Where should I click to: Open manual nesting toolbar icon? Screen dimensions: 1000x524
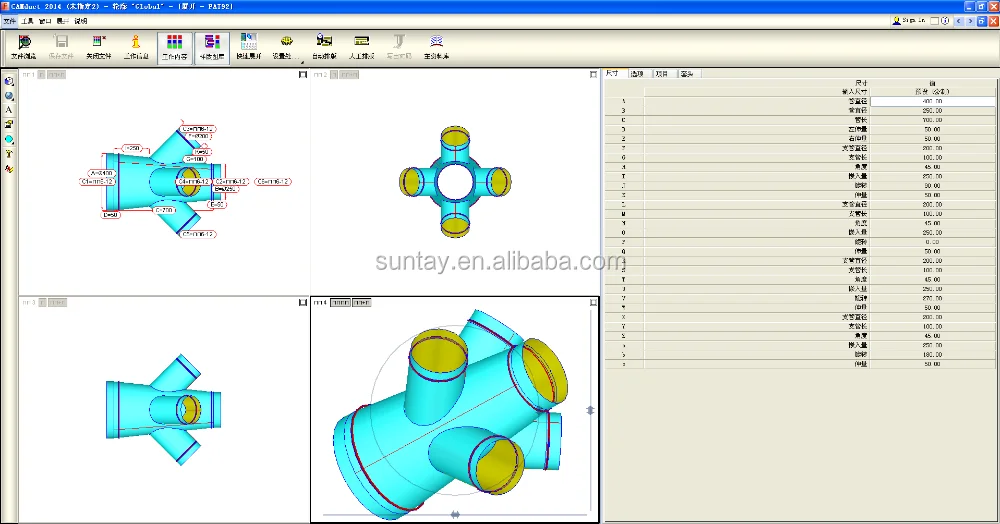[x=362, y=41]
